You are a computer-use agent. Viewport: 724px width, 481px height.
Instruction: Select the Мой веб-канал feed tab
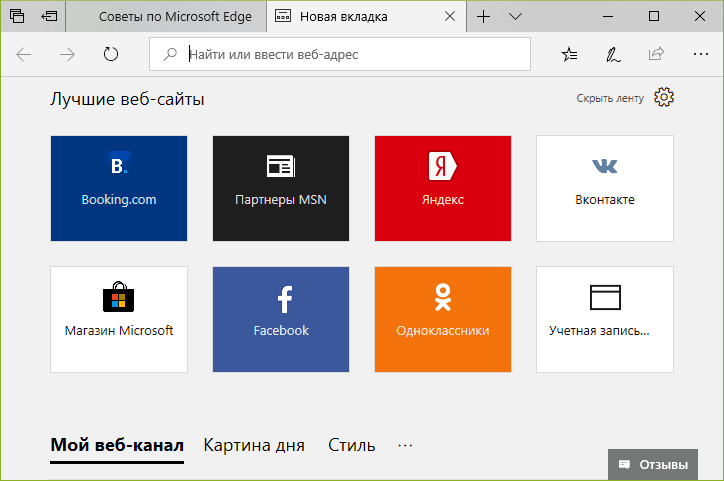[x=117, y=445]
